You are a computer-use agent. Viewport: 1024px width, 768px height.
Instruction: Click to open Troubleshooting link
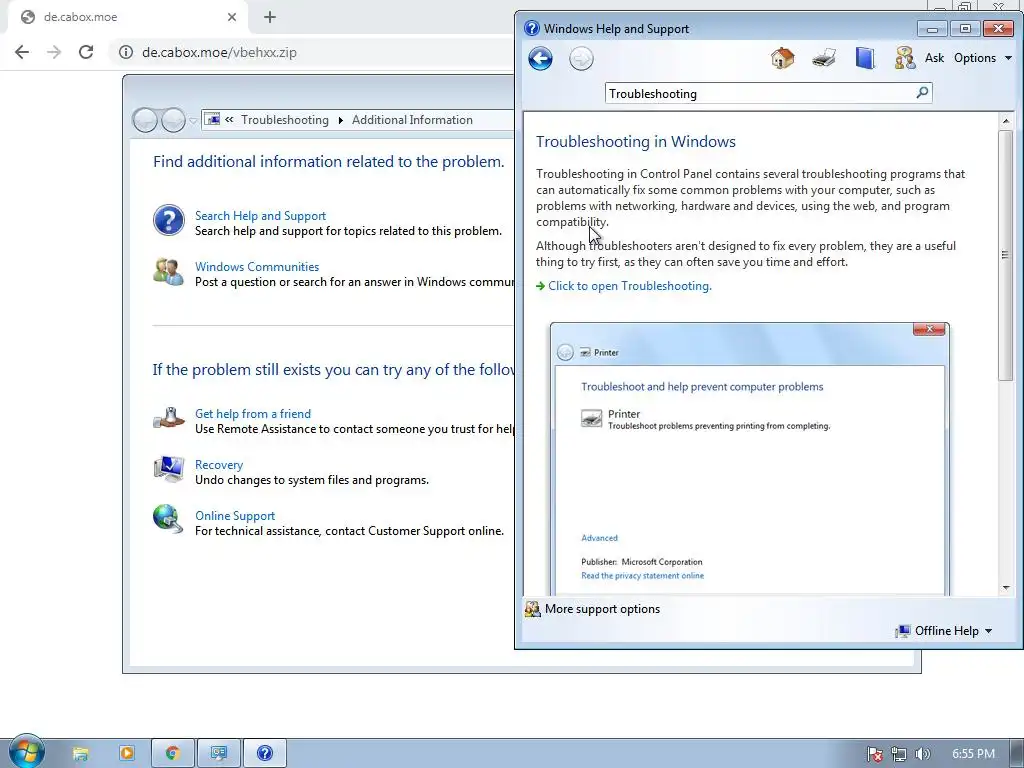tap(630, 286)
